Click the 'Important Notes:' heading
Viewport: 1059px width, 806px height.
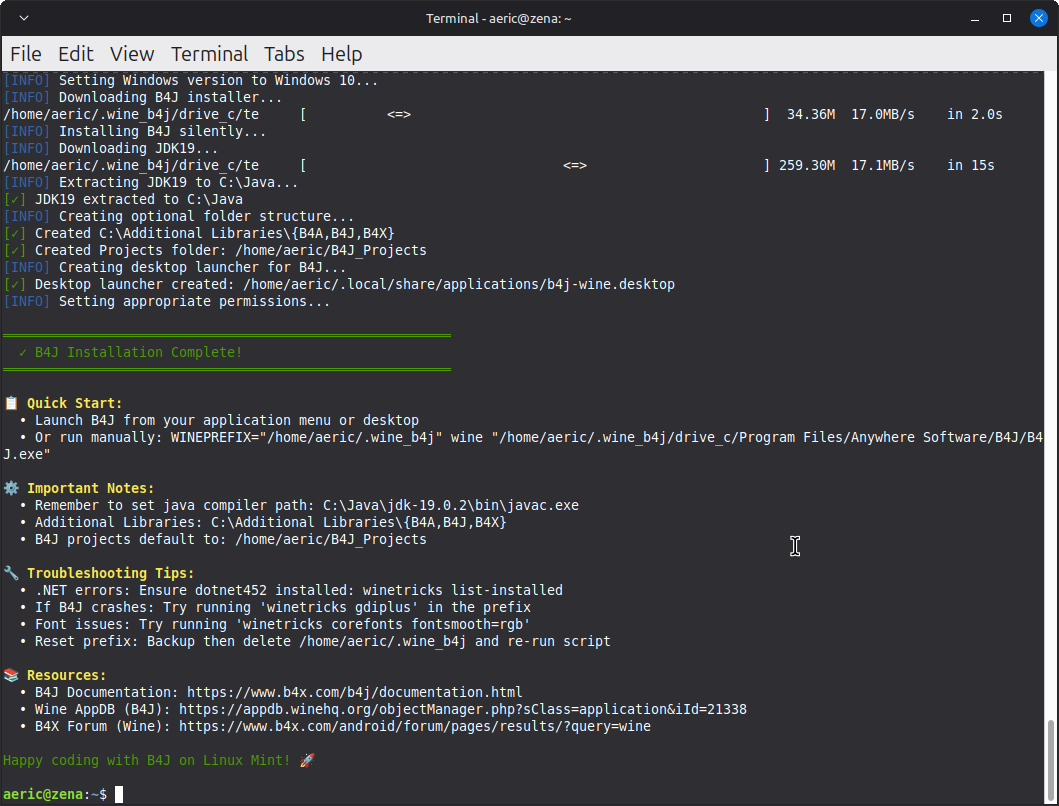click(x=91, y=488)
